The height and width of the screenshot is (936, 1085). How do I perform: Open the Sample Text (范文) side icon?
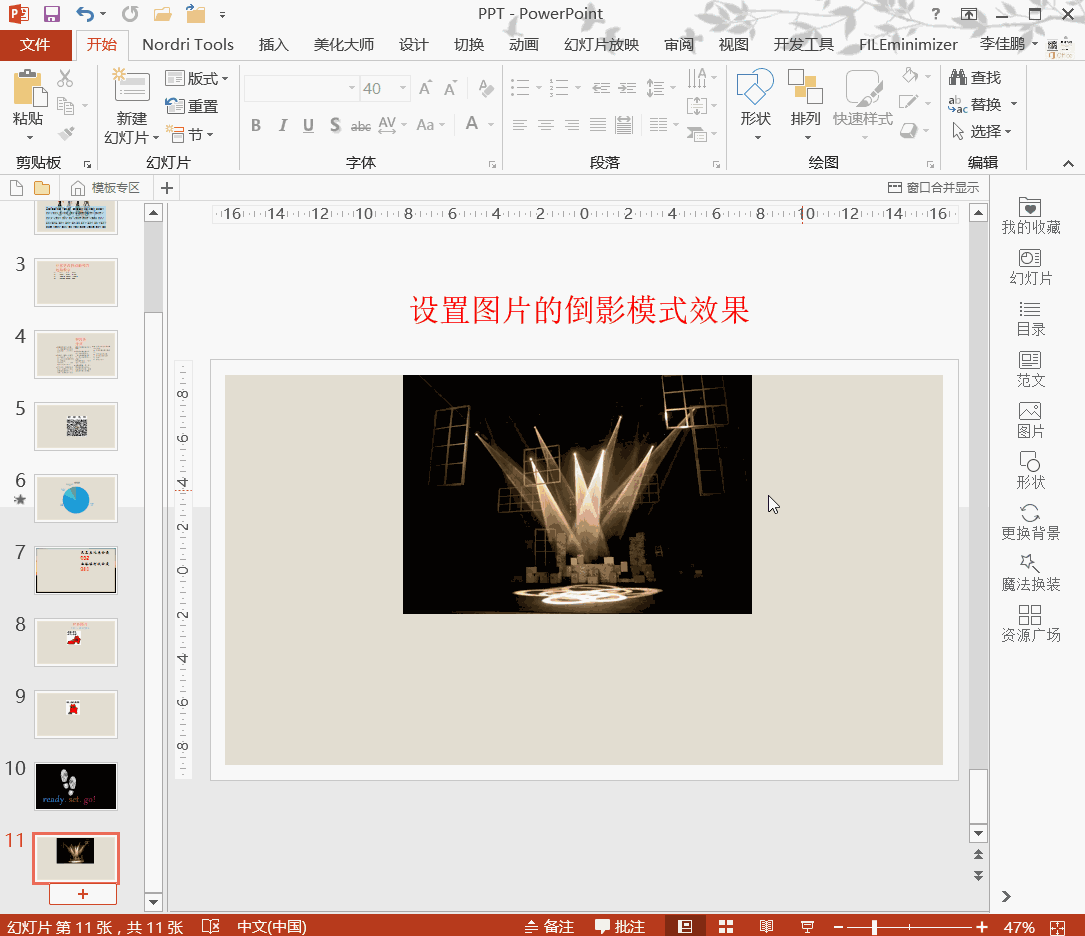point(1030,370)
